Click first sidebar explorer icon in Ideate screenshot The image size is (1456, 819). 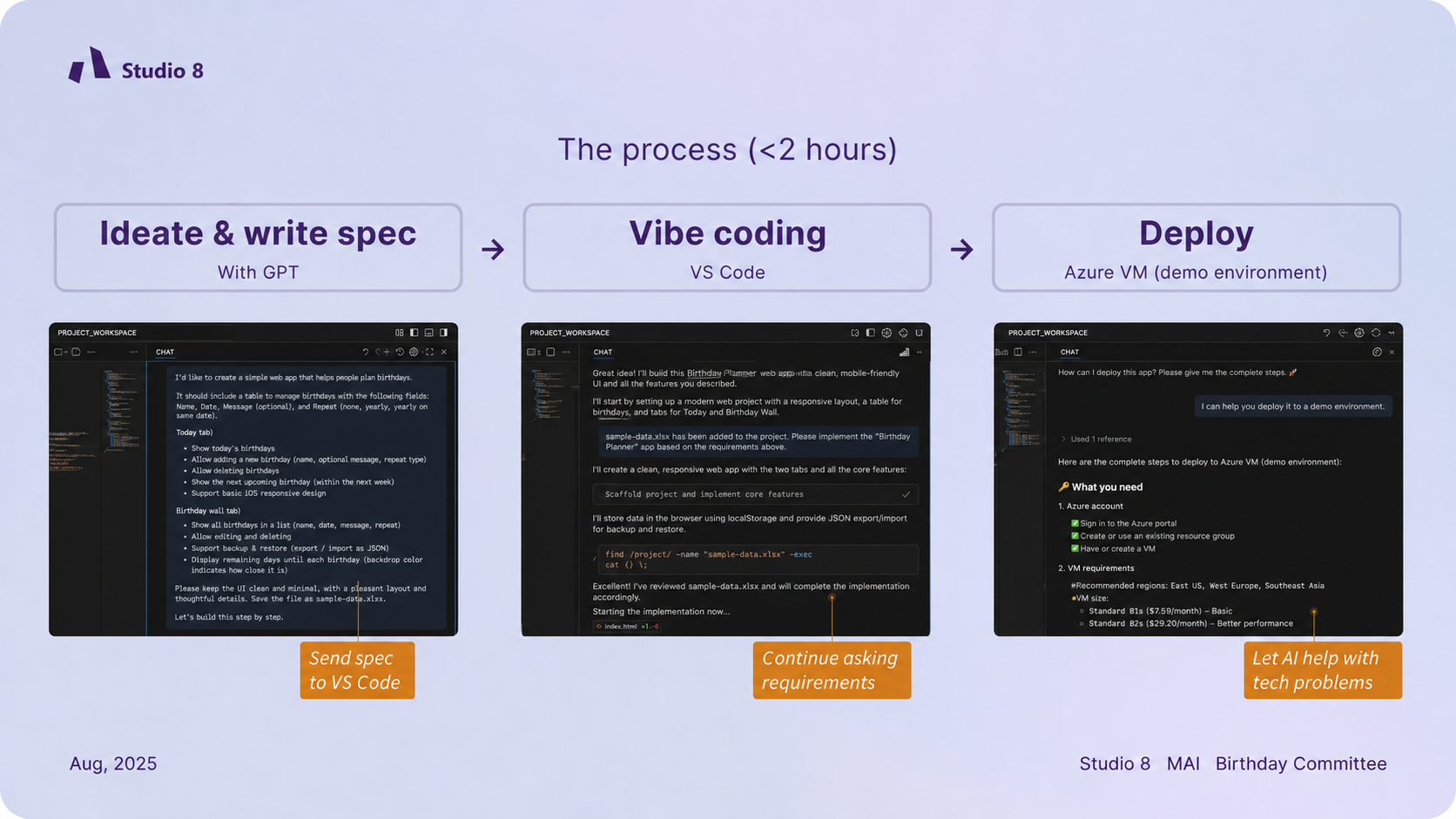click(x=58, y=352)
